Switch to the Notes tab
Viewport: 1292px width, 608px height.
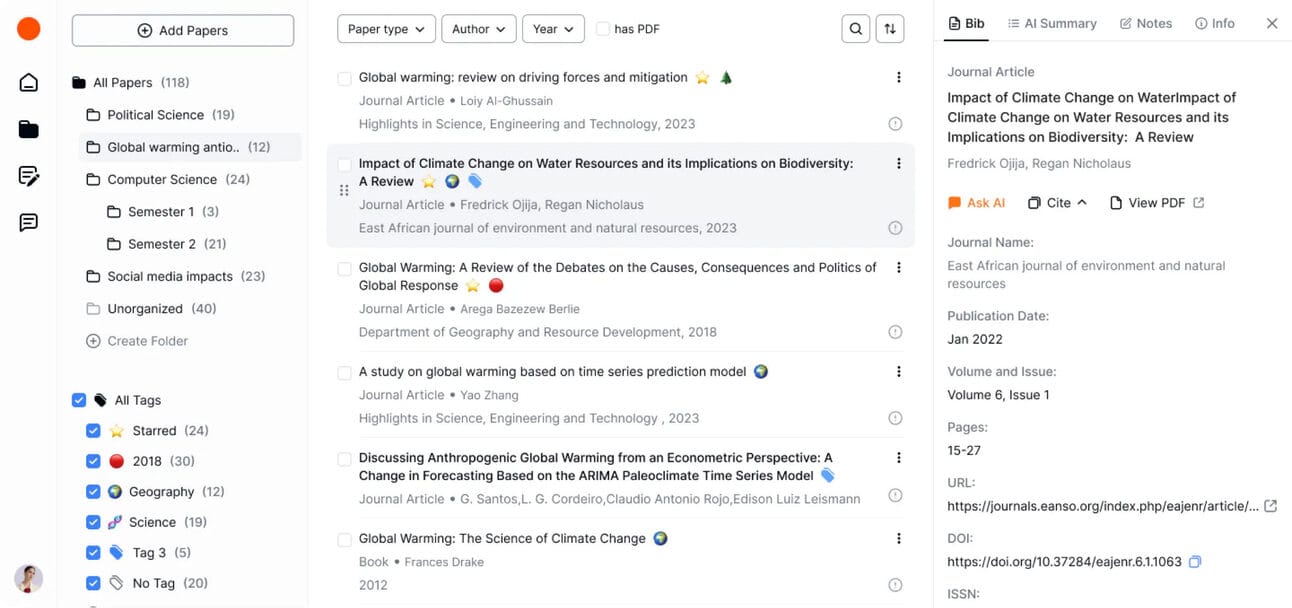[1146, 23]
